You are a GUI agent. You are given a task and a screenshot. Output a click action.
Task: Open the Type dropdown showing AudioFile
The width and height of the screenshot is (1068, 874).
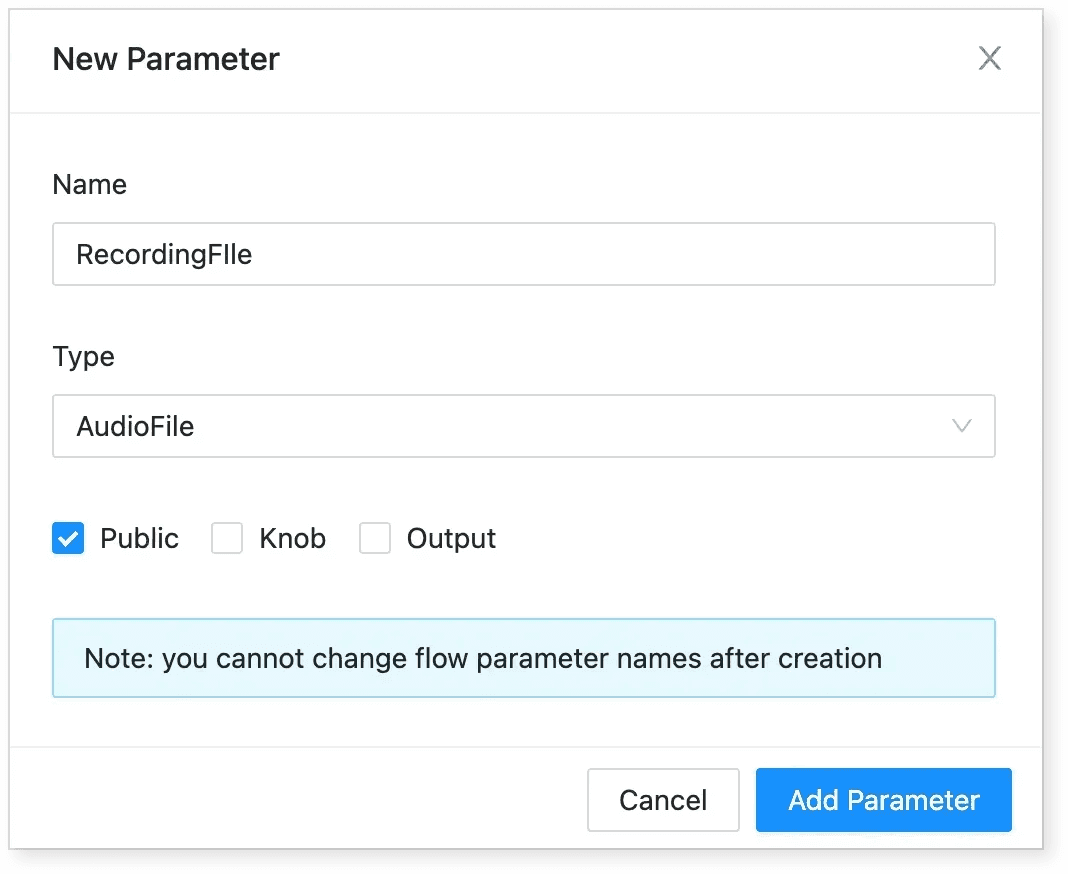tap(523, 426)
